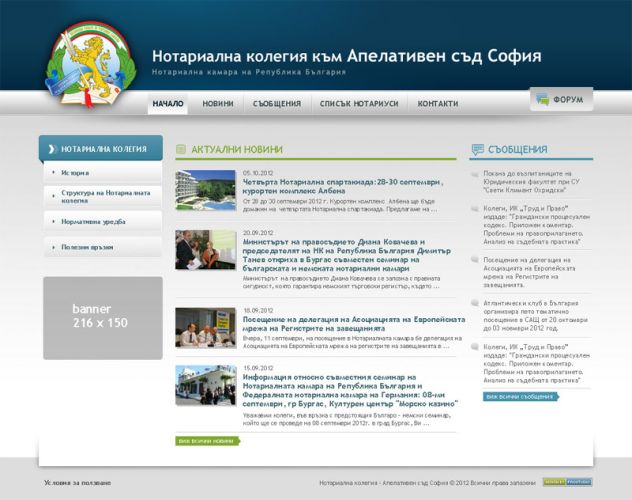This screenshot has height=500, width=632.
Task: Click the blue виж всички съобщения button
Action: click(x=521, y=396)
